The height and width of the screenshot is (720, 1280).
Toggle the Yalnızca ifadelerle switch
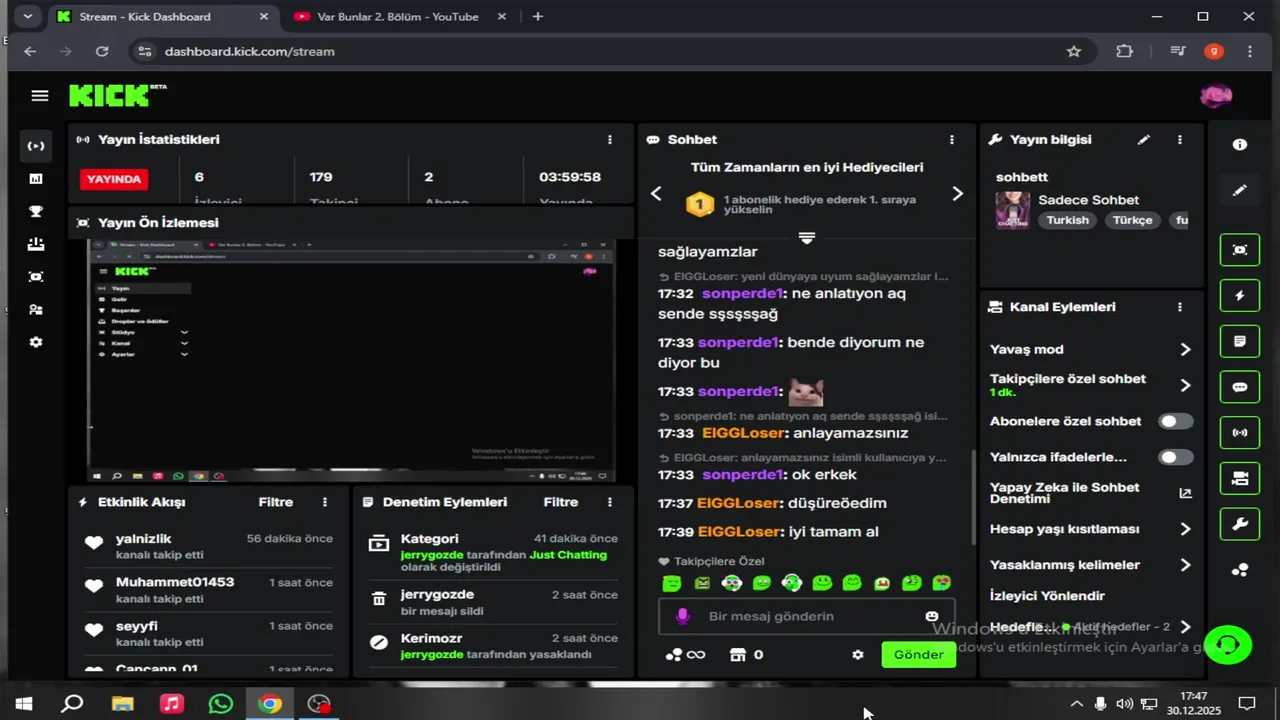tap(1175, 457)
